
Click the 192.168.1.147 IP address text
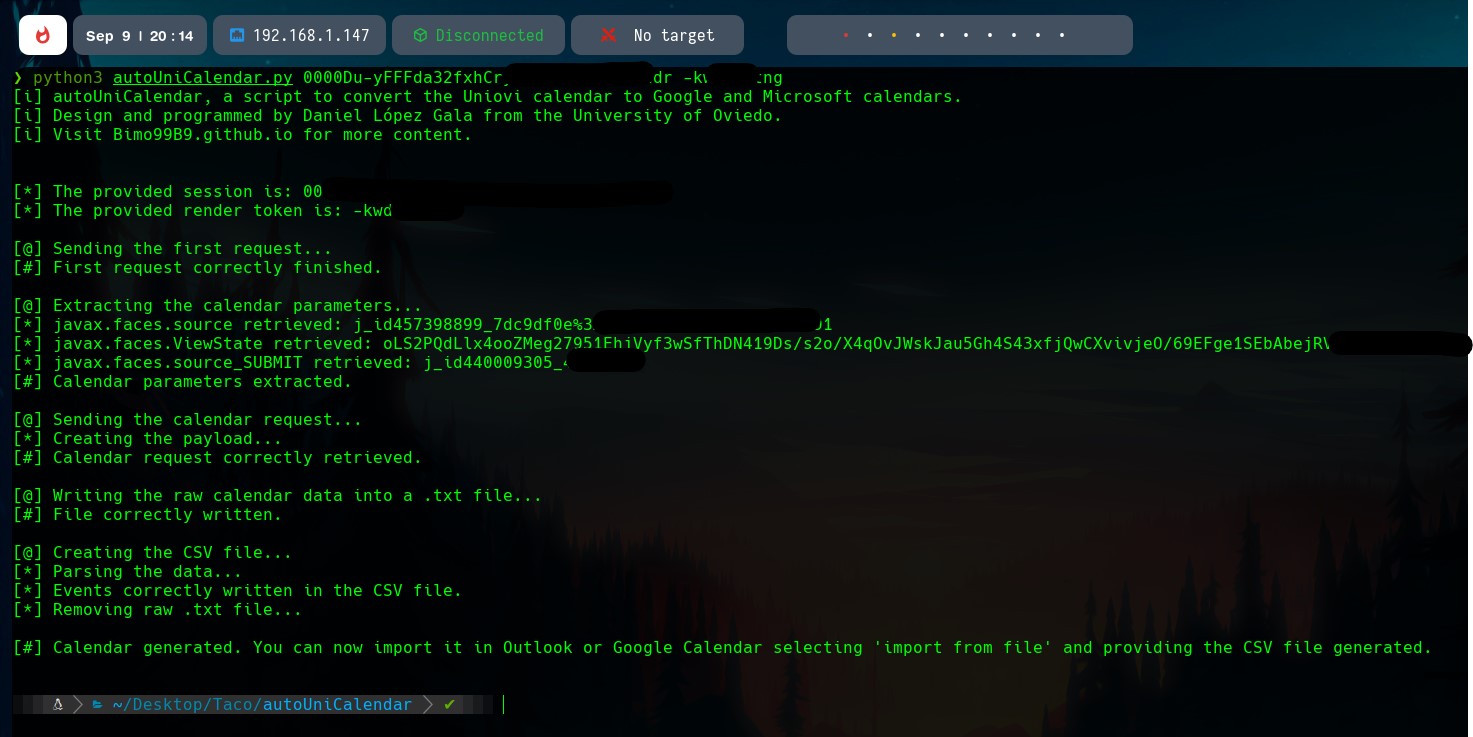point(311,35)
